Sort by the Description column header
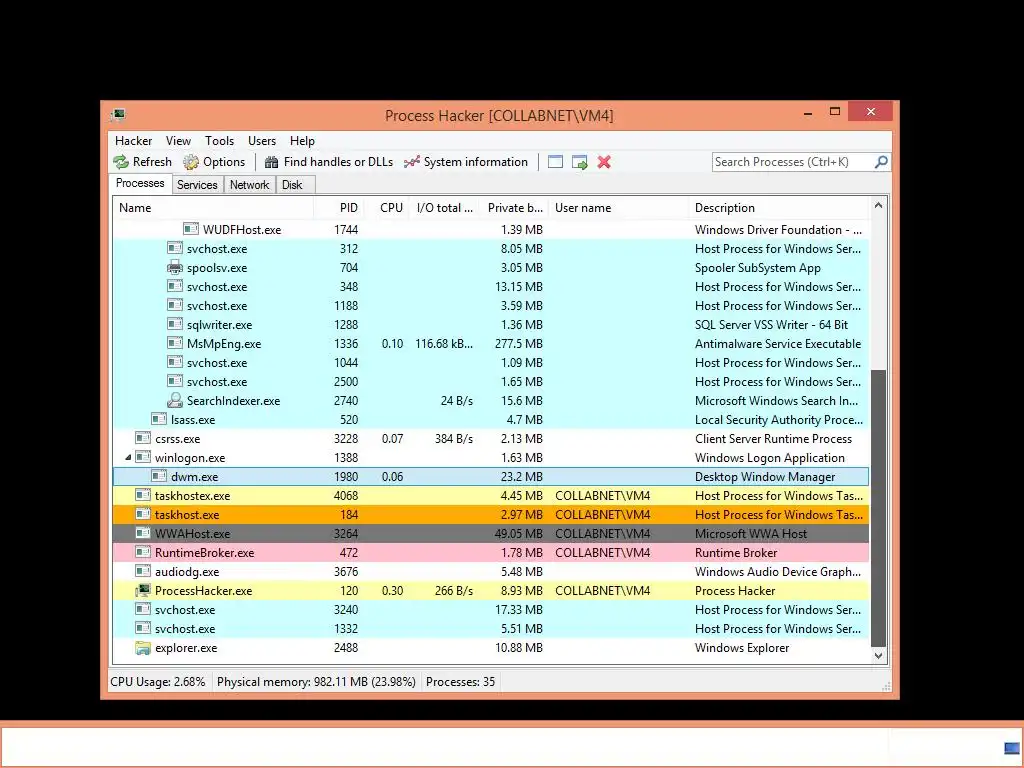Screen dimensions: 1024x768 pyautogui.click(x=779, y=208)
